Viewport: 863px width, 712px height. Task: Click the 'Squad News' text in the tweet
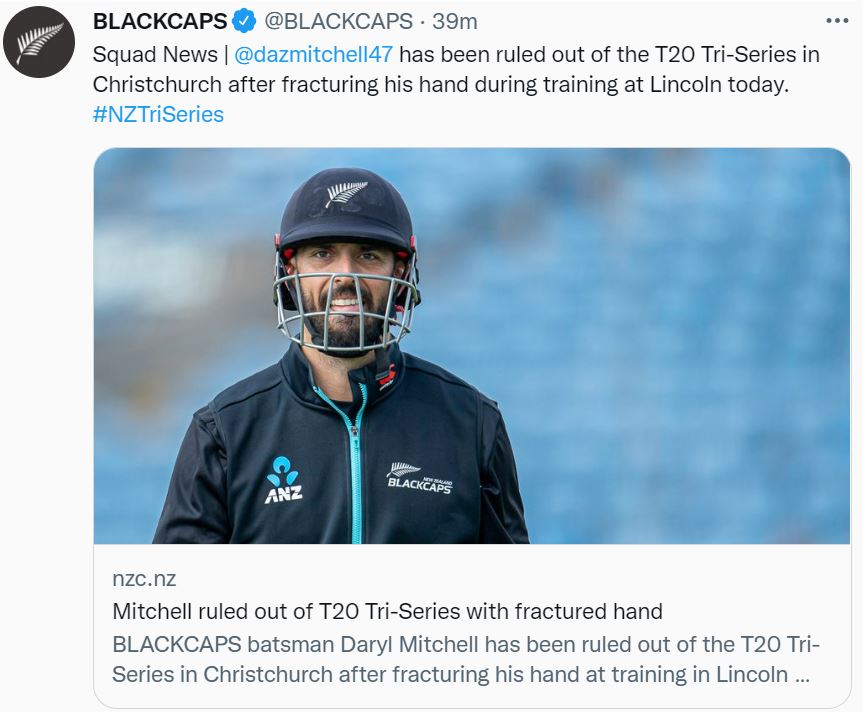pos(155,54)
